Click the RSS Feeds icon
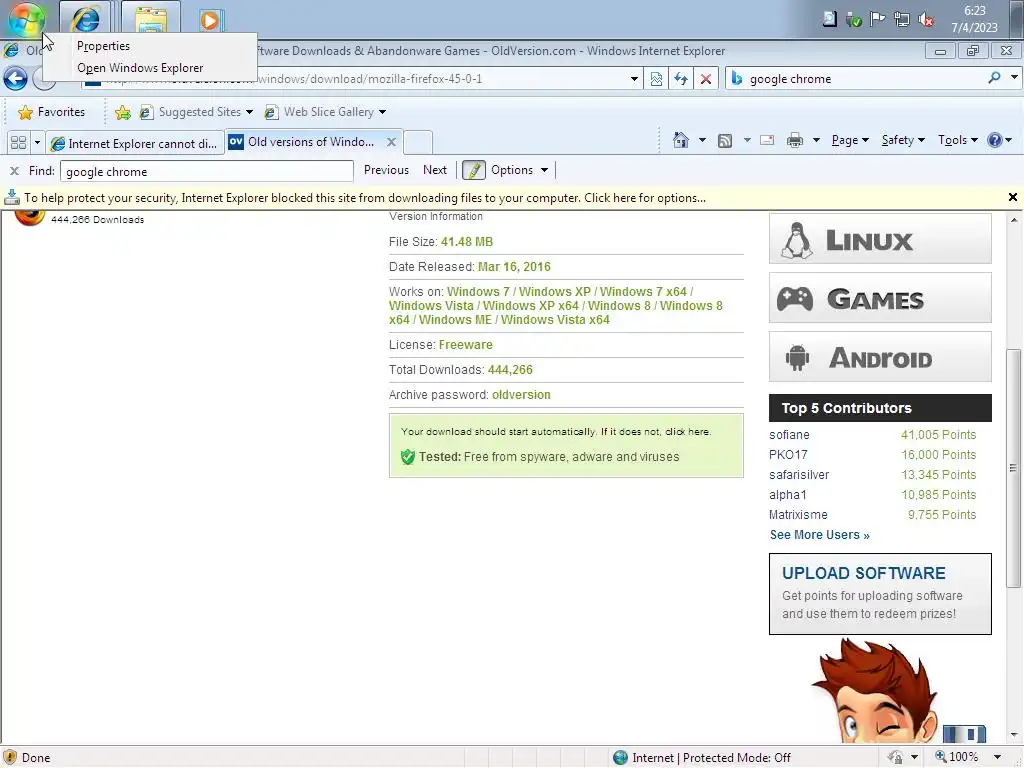This screenshot has height=768, width=1024. click(725, 140)
